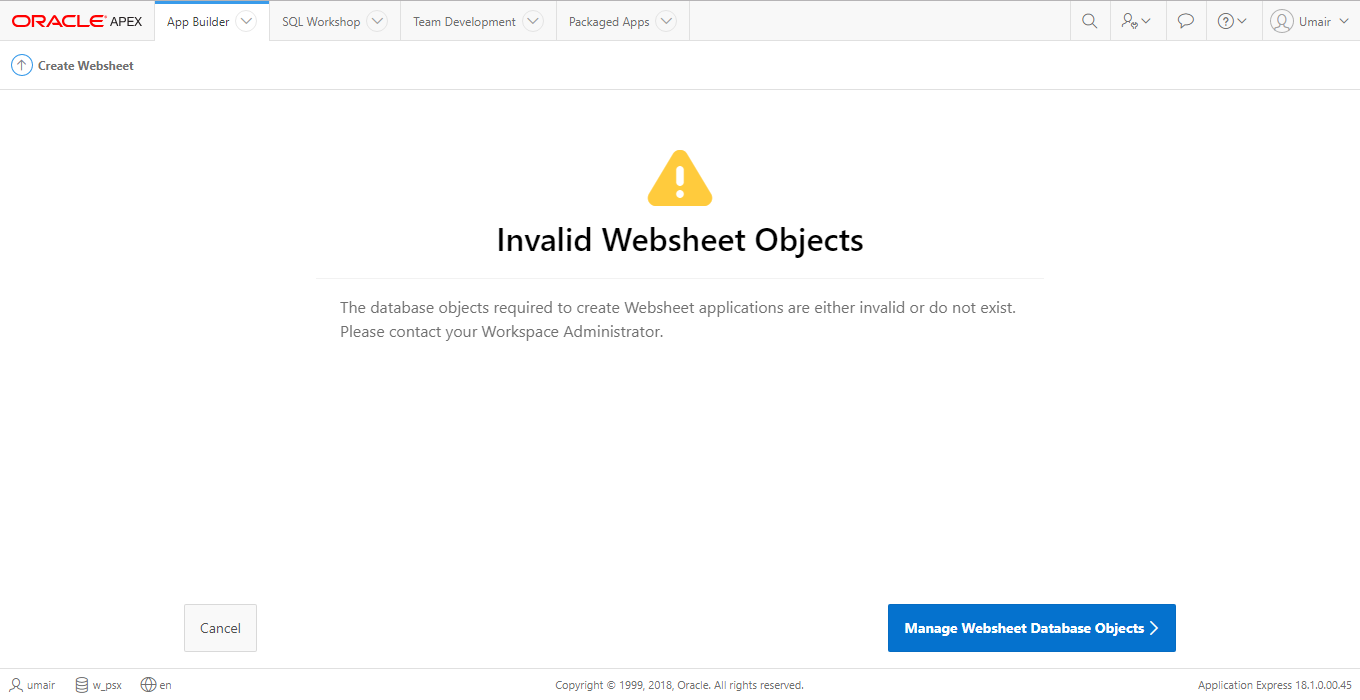Expand the Team Development dropdown arrow

coord(533,21)
